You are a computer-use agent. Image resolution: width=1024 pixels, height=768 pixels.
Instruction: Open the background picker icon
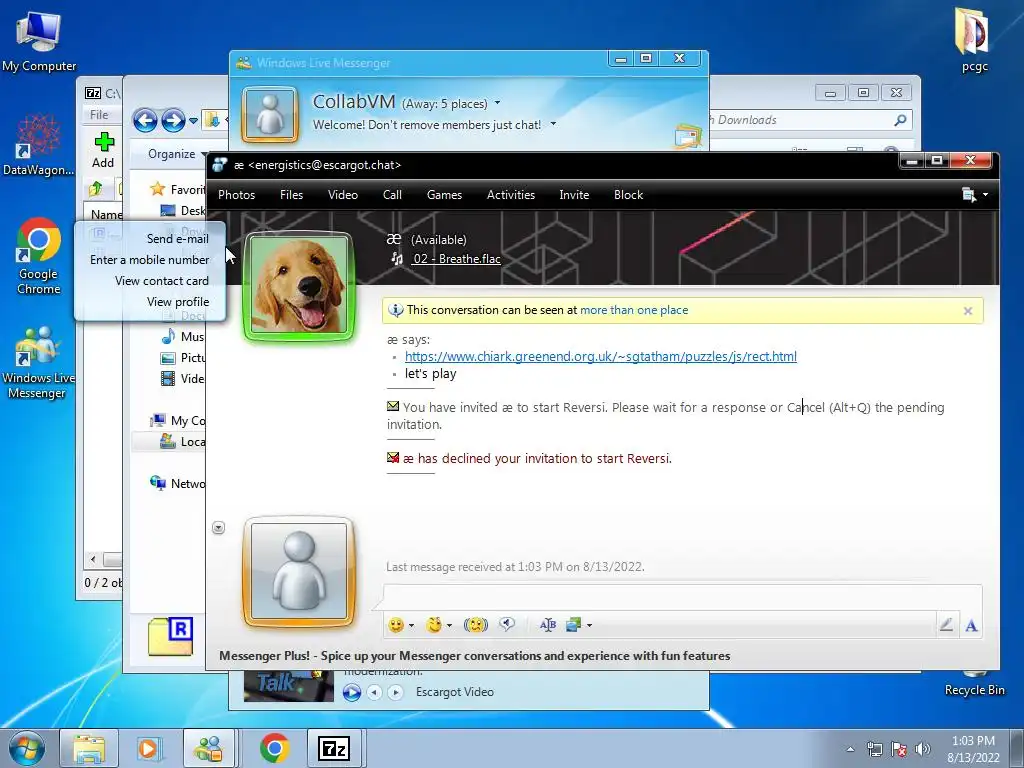(x=573, y=625)
